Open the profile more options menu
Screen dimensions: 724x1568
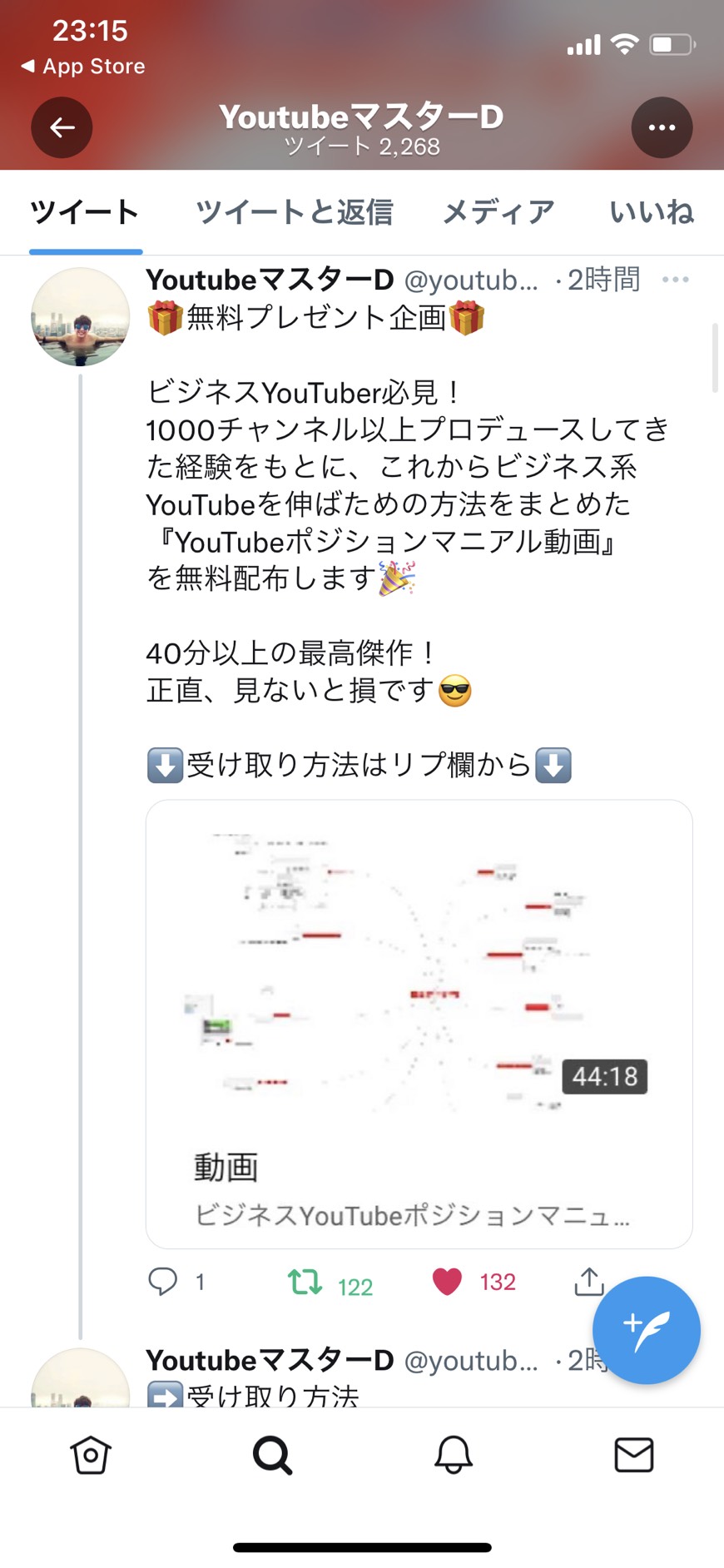(x=662, y=127)
